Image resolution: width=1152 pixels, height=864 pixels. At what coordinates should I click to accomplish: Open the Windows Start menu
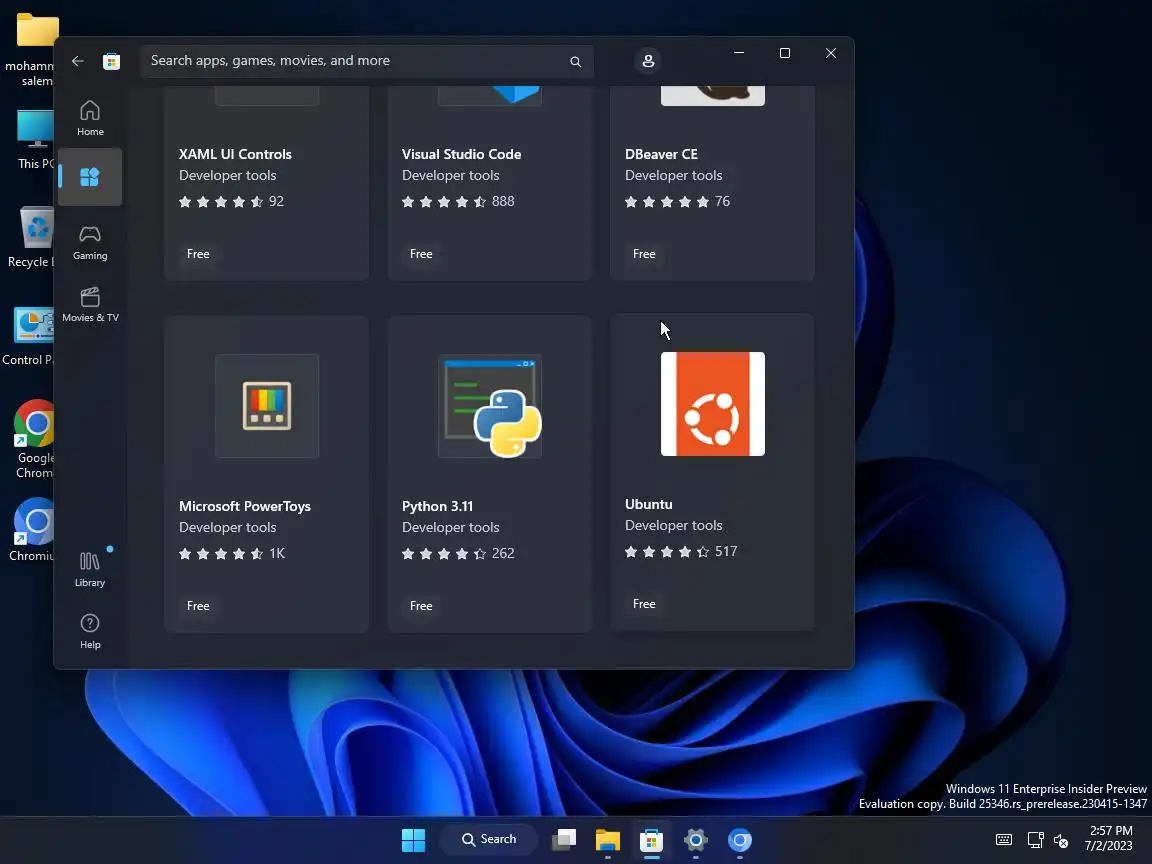pos(414,840)
